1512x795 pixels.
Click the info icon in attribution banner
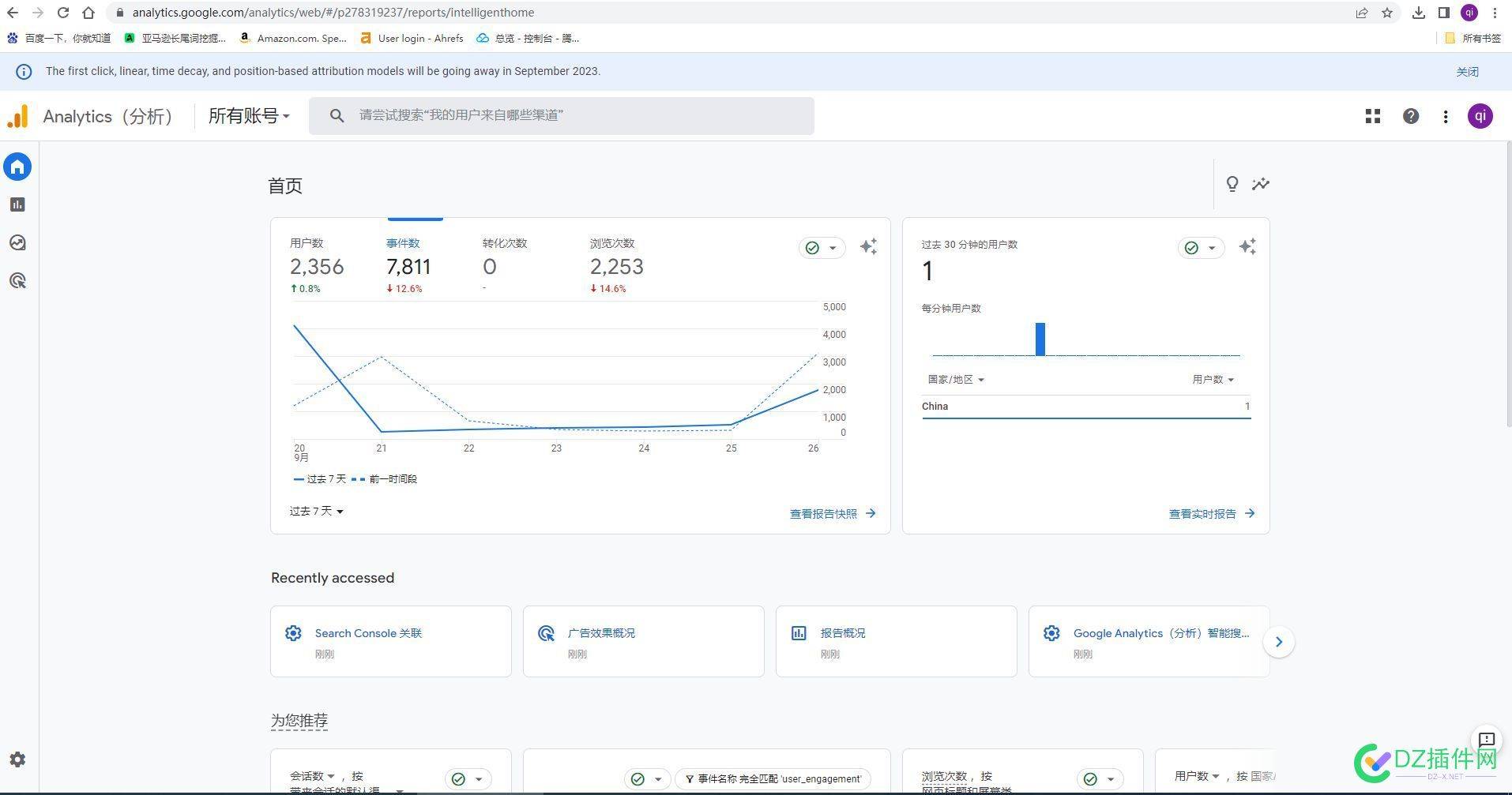click(24, 72)
